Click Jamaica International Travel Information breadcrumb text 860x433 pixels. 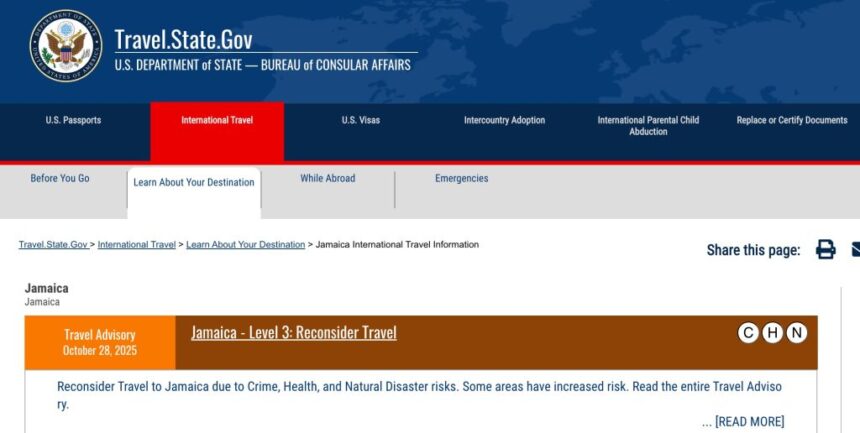tap(397, 245)
